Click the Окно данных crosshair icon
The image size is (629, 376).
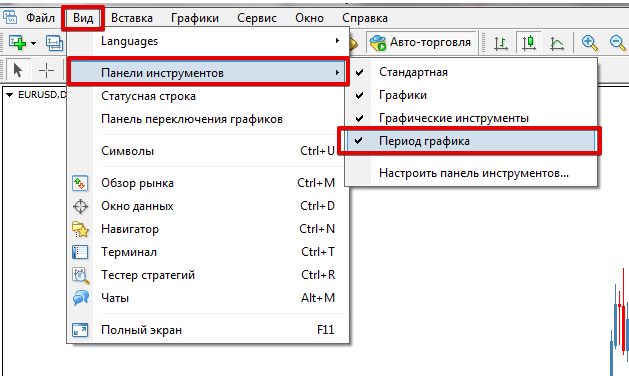click(x=80, y=206)
